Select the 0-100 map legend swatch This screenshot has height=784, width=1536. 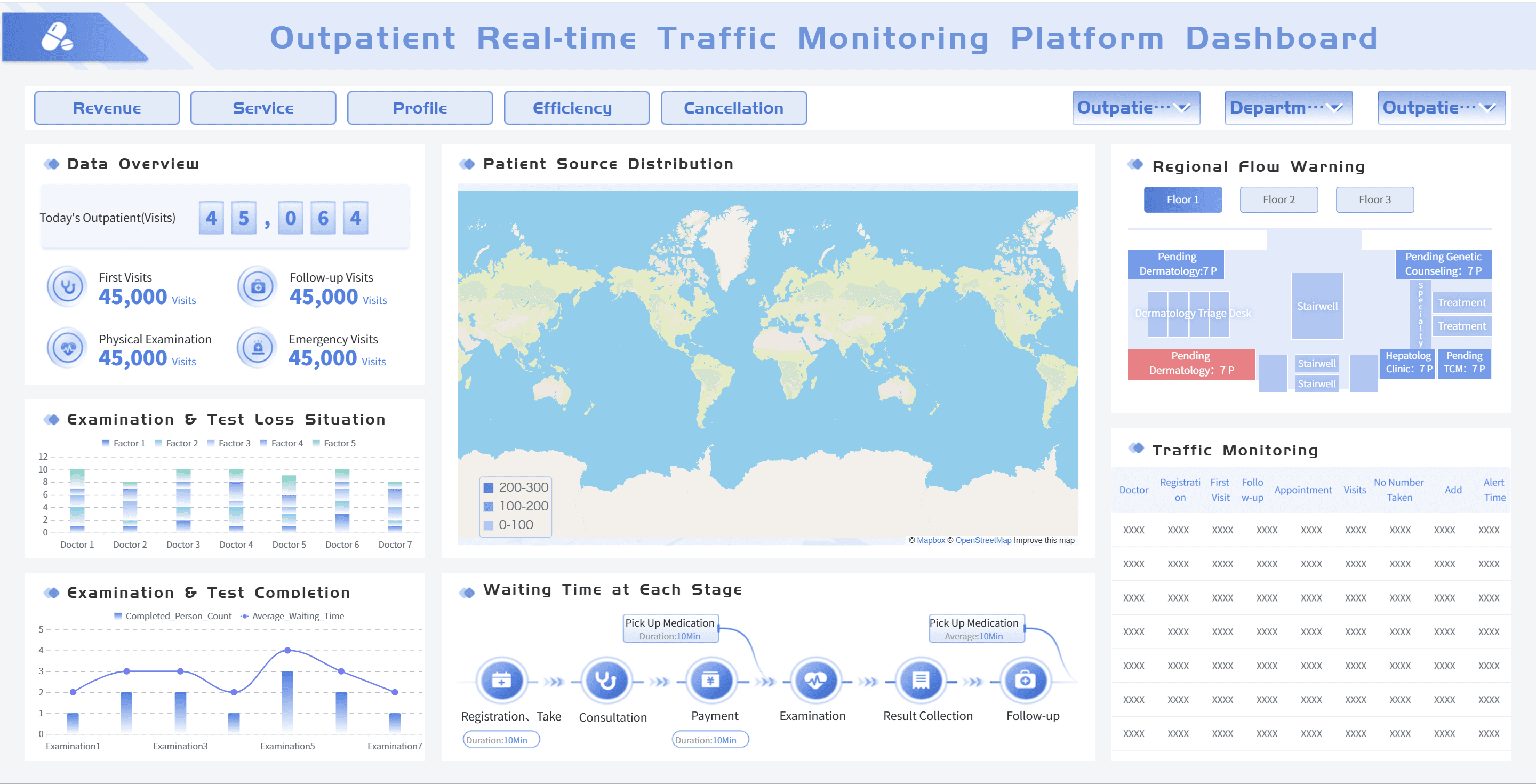489,525
